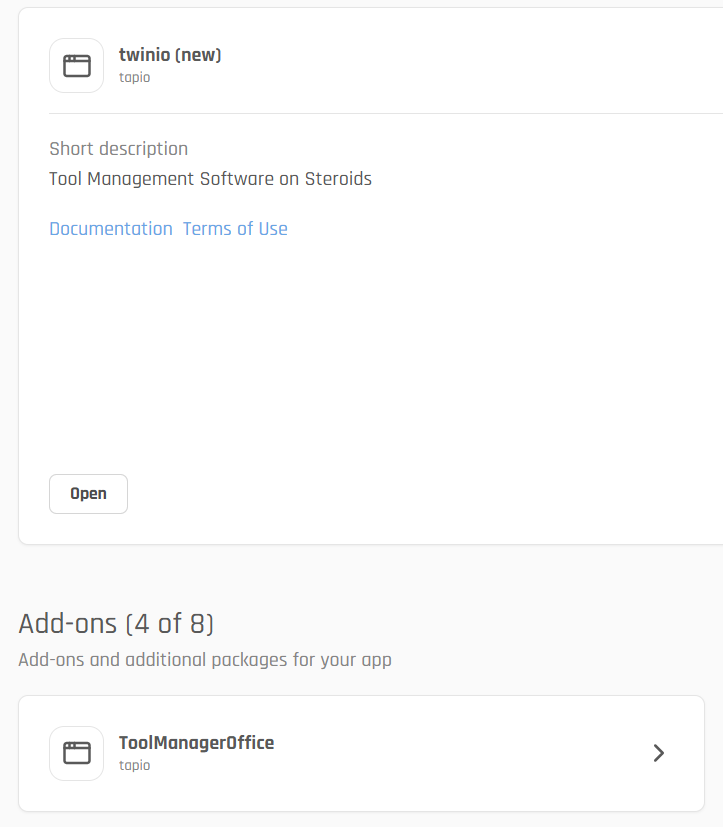Image resolution: width=723 pixels, height=827 pixels.
Task: Click the 'Tool Management Software on Steroids' text
Action: coord(210,179)
